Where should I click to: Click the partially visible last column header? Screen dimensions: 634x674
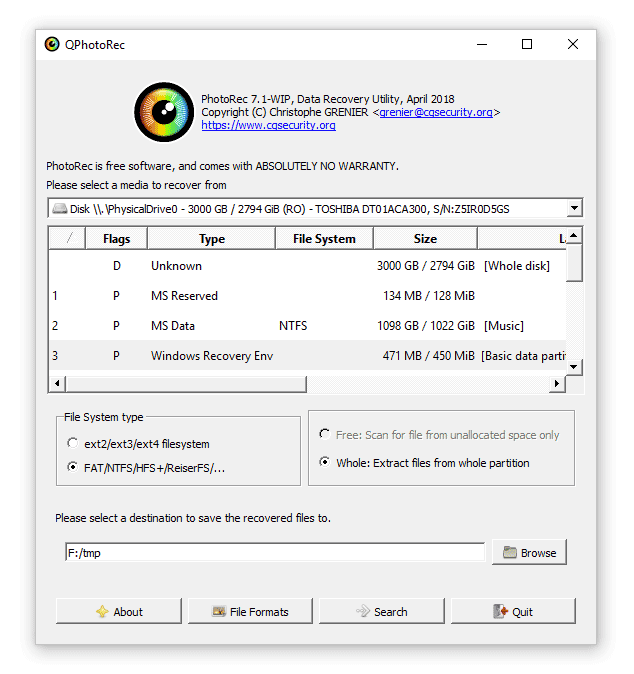pyautogui.click(x=522, y=239)
